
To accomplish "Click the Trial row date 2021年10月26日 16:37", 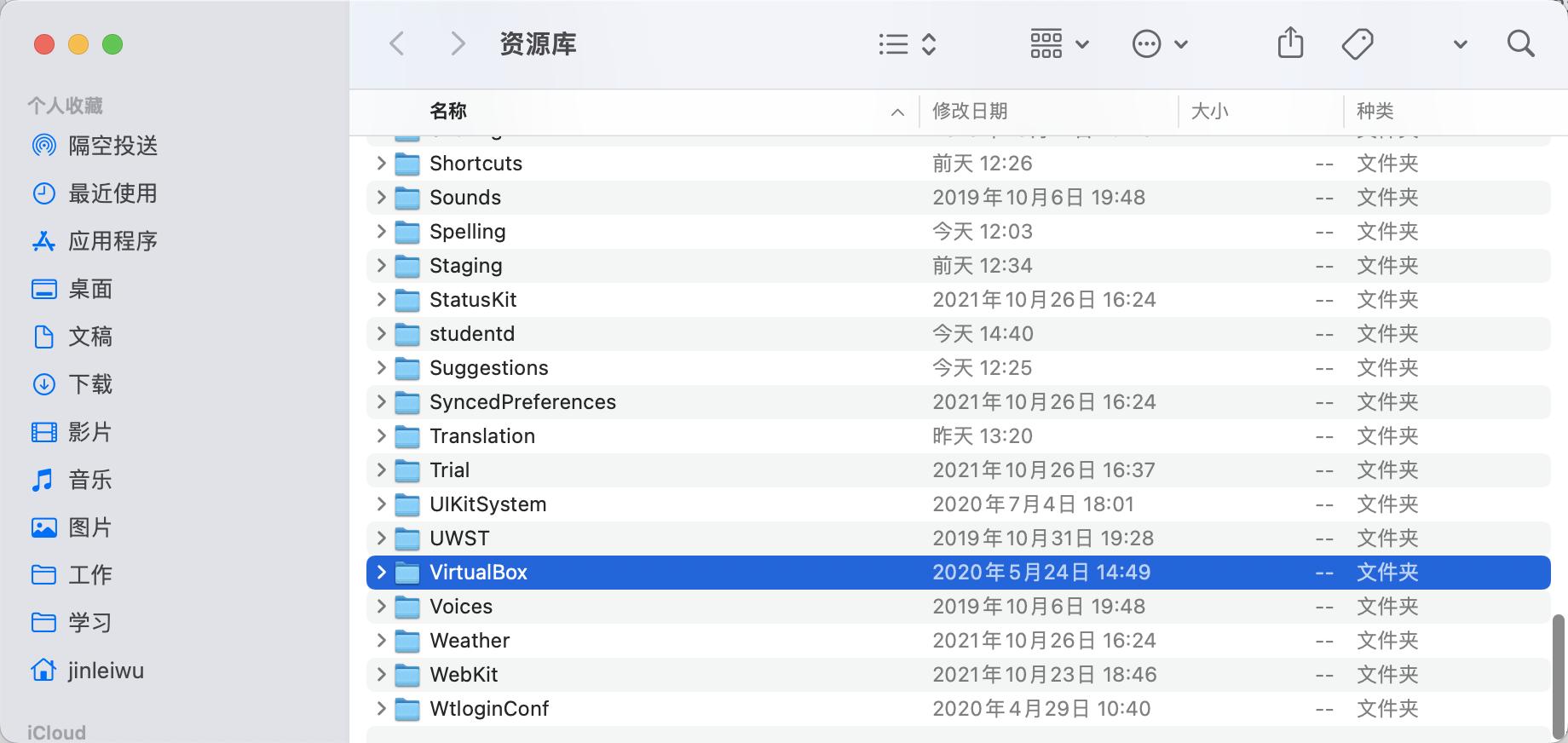I will (1044, 469).
